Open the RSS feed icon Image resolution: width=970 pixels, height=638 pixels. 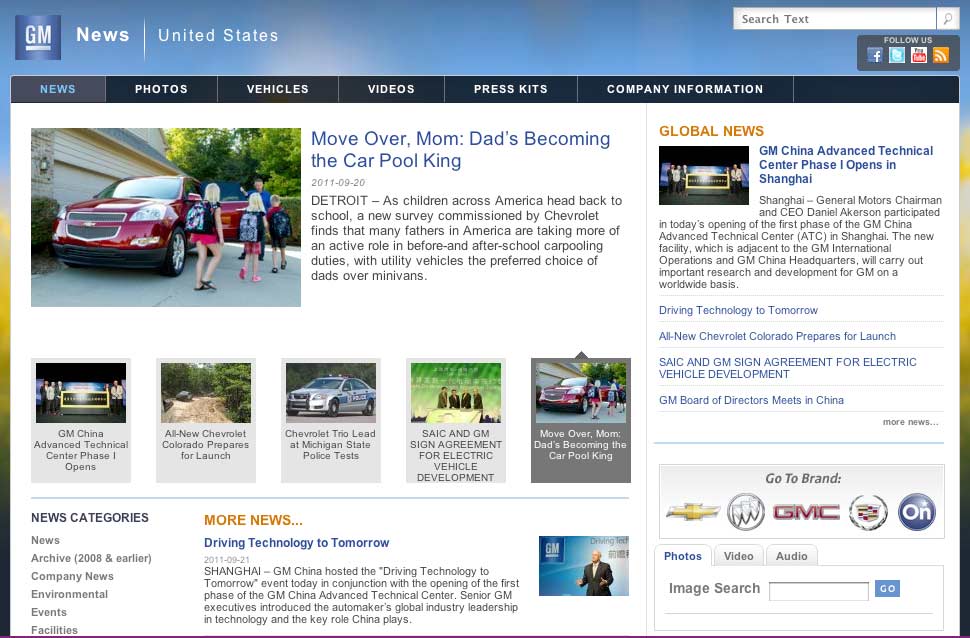click(x=940, y=55)
